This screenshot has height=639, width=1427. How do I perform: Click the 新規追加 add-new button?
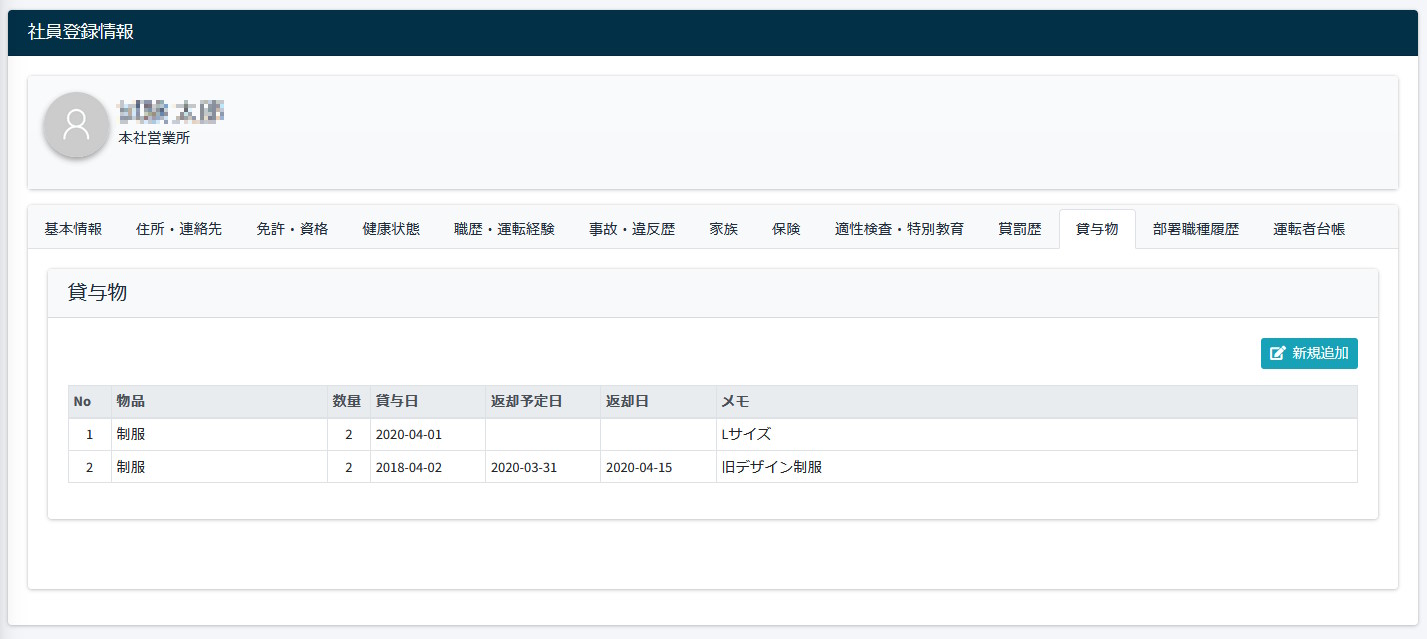tap(1309, 353)
